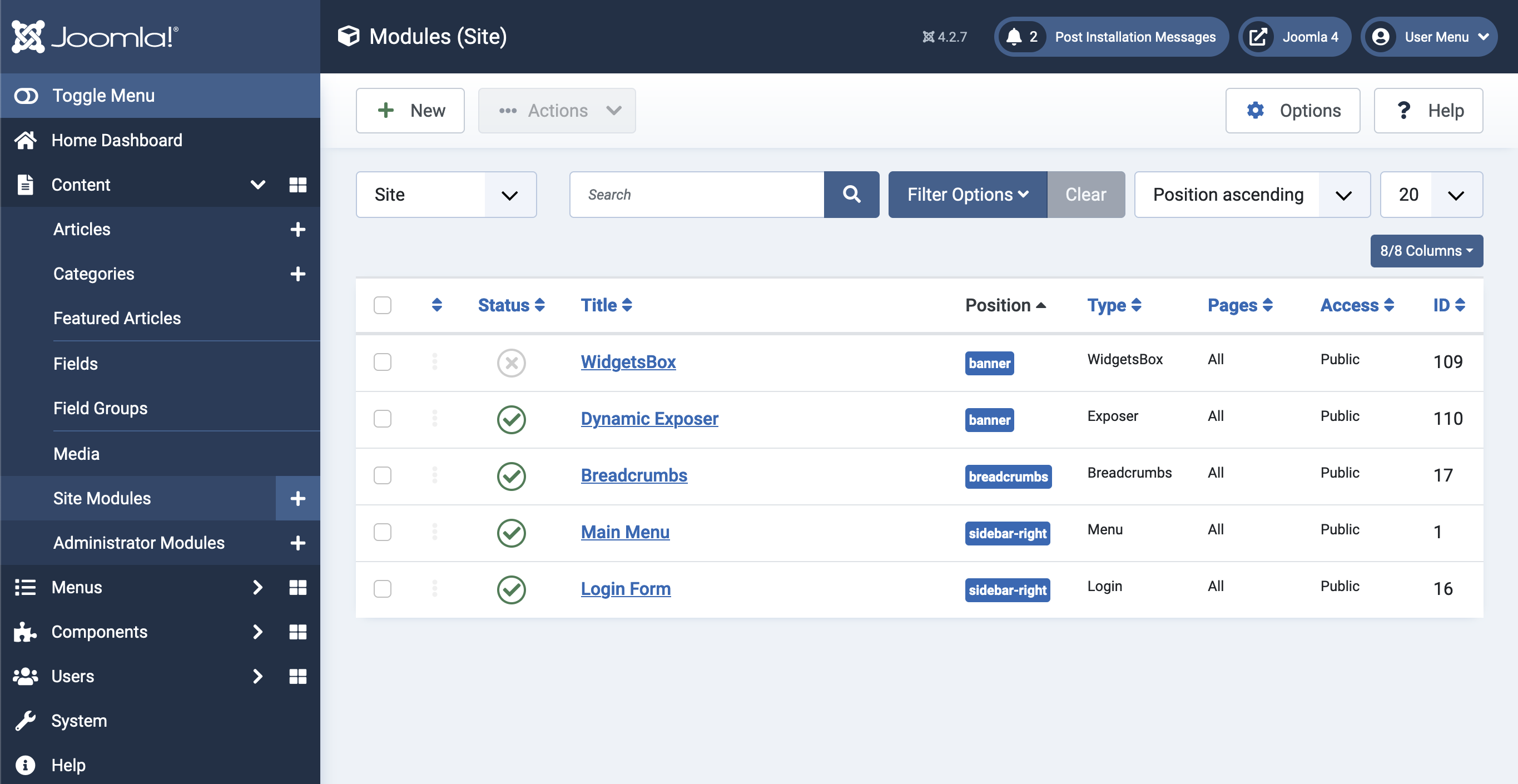Click the search magnifier button
1518x784 pixels.
851,194
